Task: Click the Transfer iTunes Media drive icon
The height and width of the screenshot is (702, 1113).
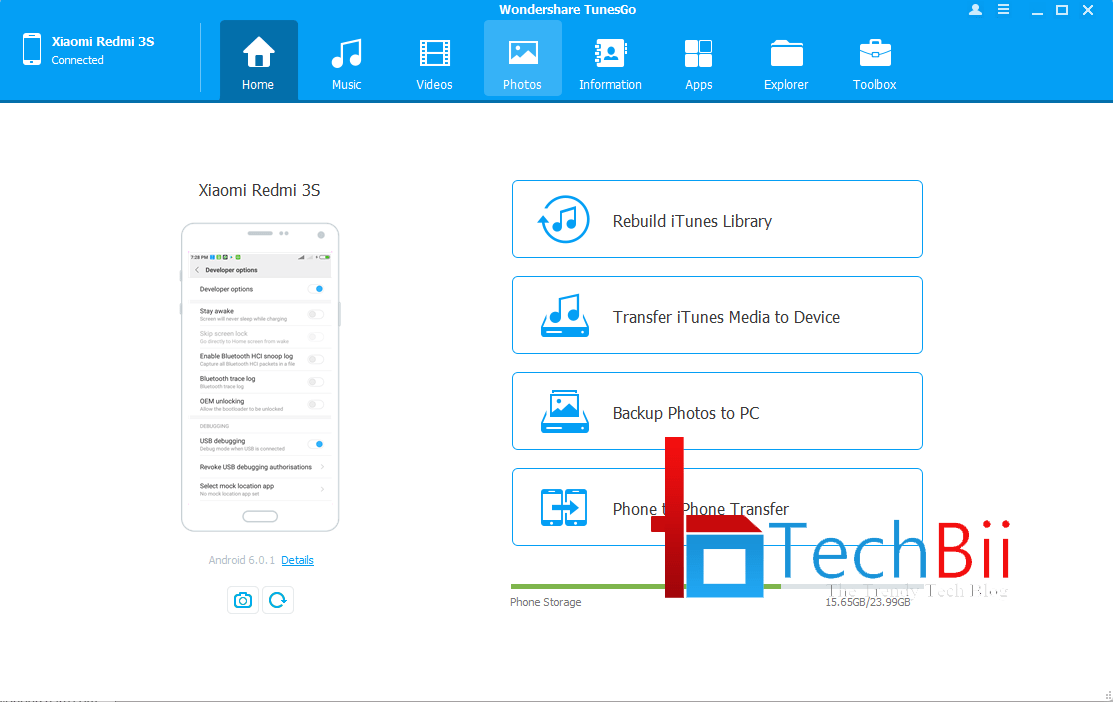Action: click(565, 315)
